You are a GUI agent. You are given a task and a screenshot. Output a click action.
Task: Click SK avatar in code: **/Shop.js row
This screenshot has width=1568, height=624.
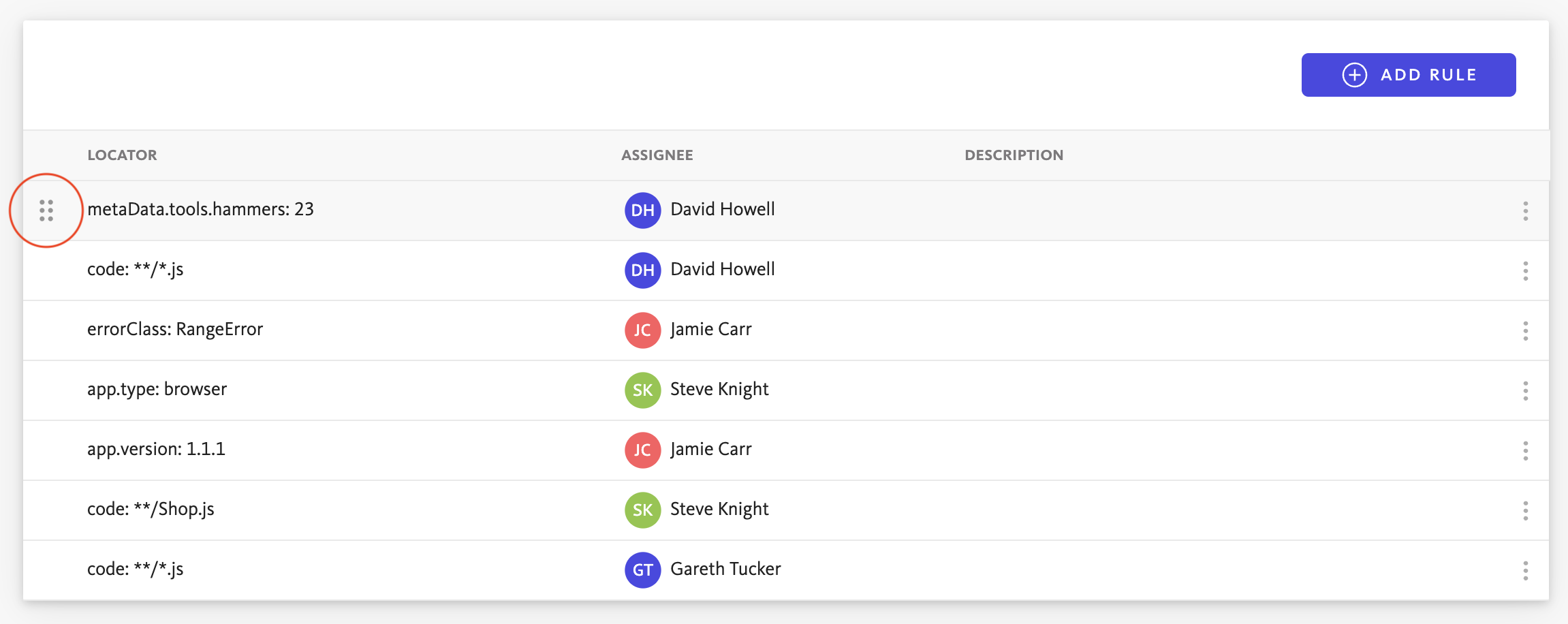643,510
